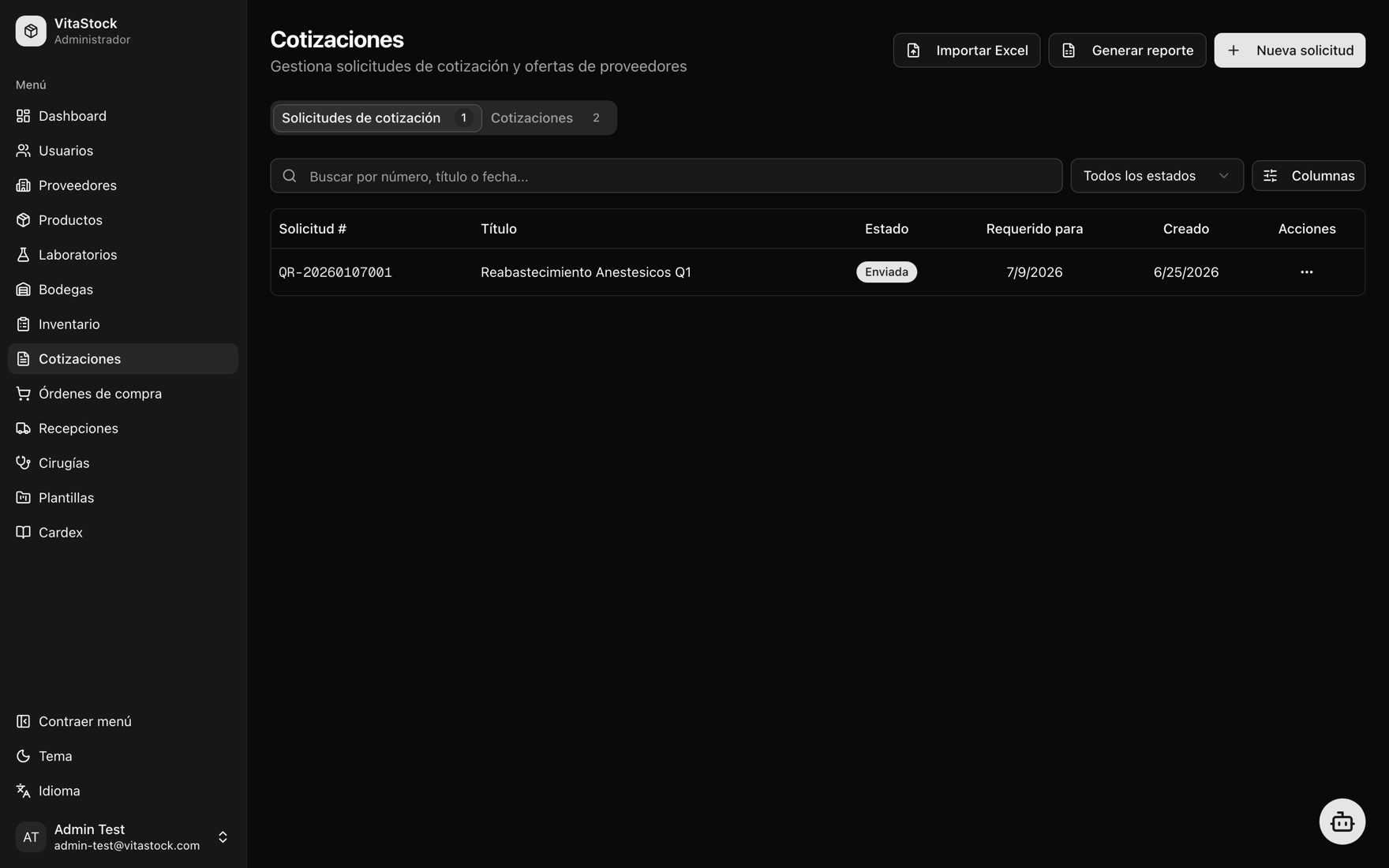Image resolution: width=1389 pixels, height=868 pixels.
Task: Click the search magnifier icon
Action: [x=290, y=176]
